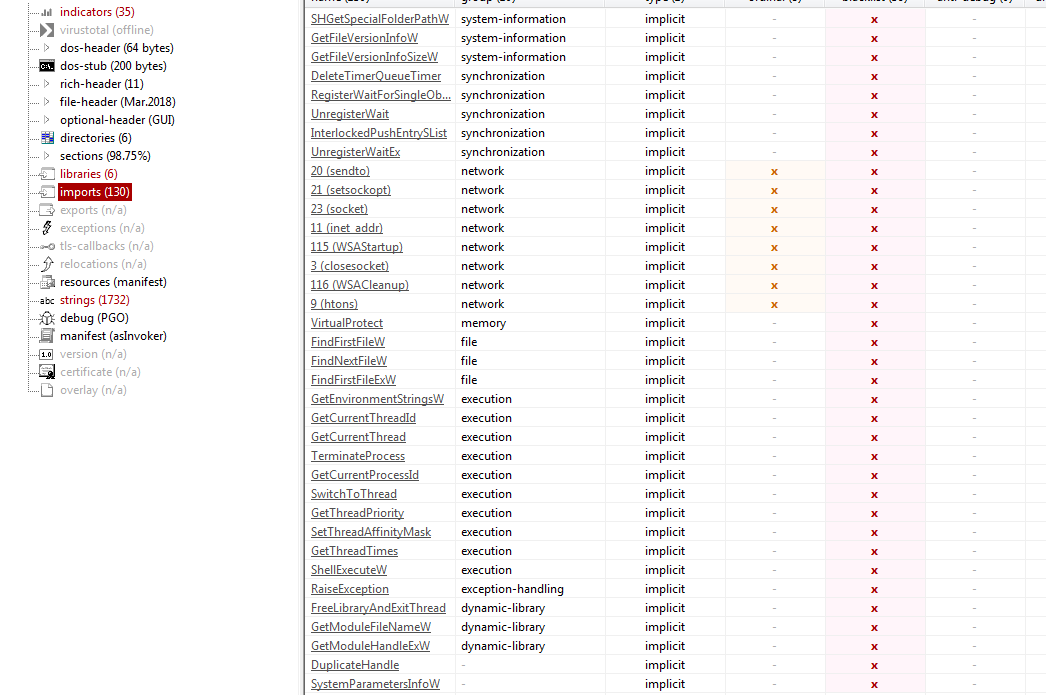Click the resources icon
Viewport: 1046px width, 695px height.
pyautogui.click(x=47, y=282)
